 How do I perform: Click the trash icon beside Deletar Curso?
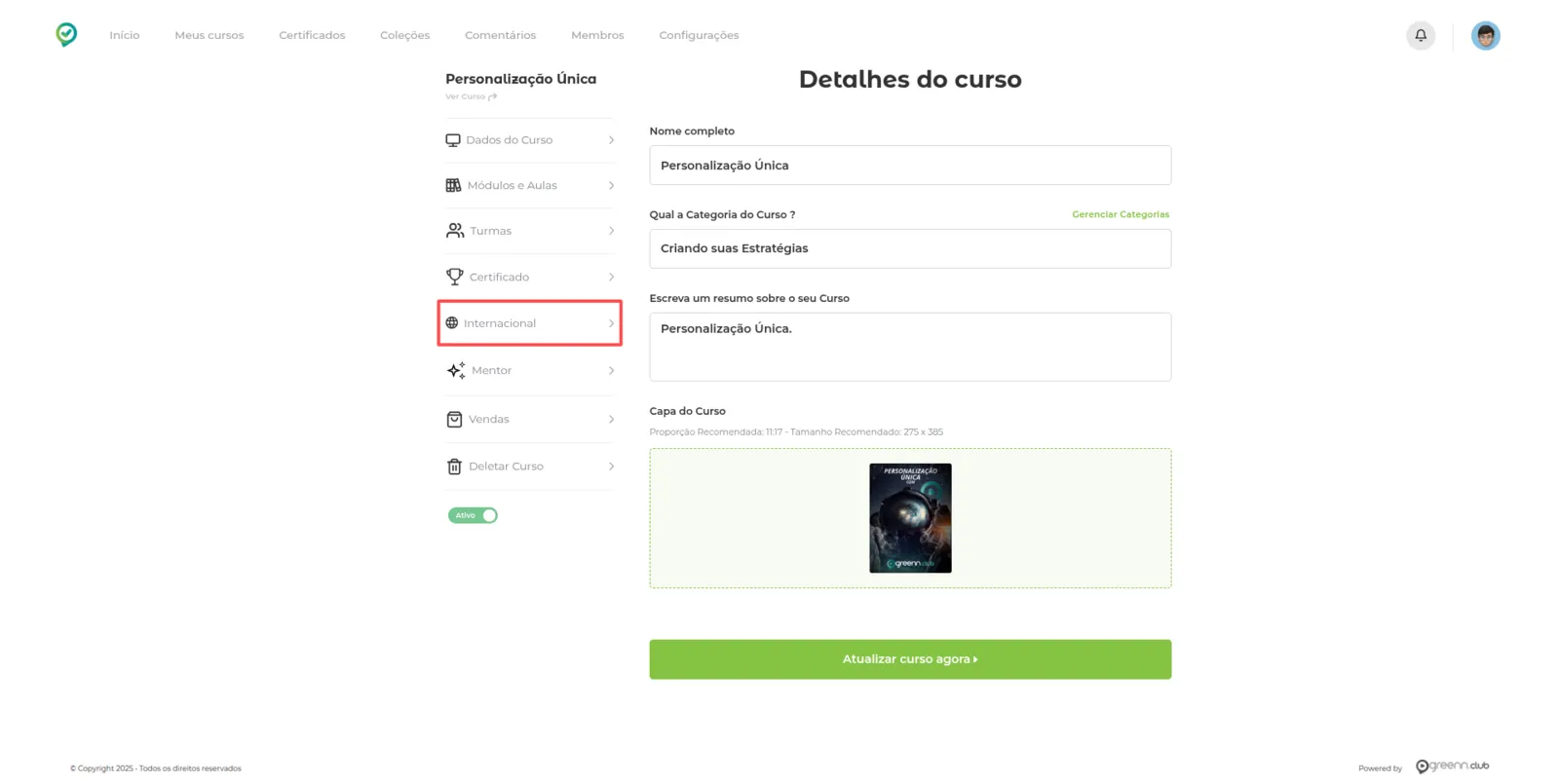[x=454, y=467]
